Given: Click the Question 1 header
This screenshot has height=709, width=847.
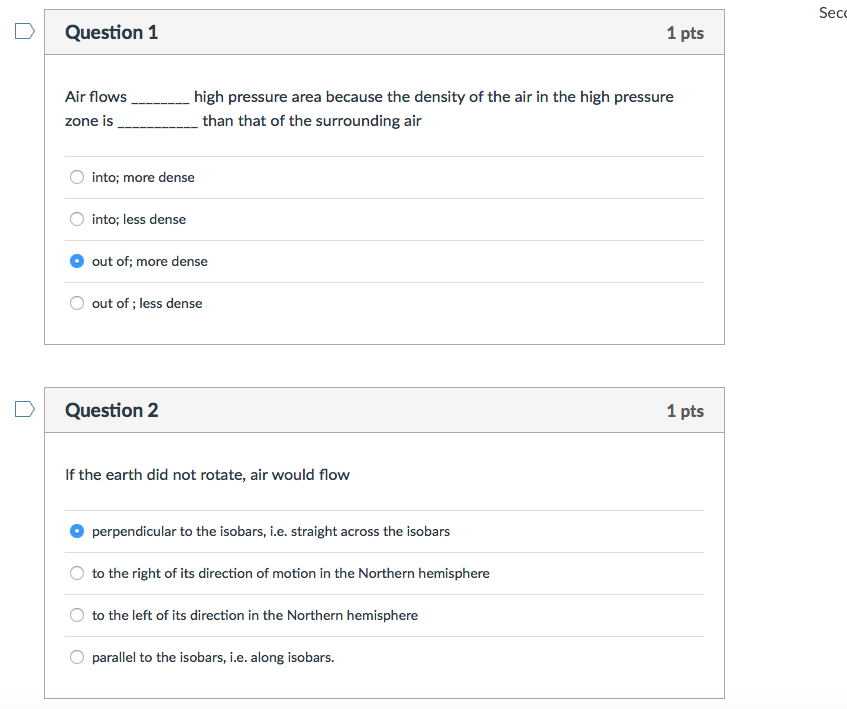Looking at the screenshot, I should tap(111, 31).
